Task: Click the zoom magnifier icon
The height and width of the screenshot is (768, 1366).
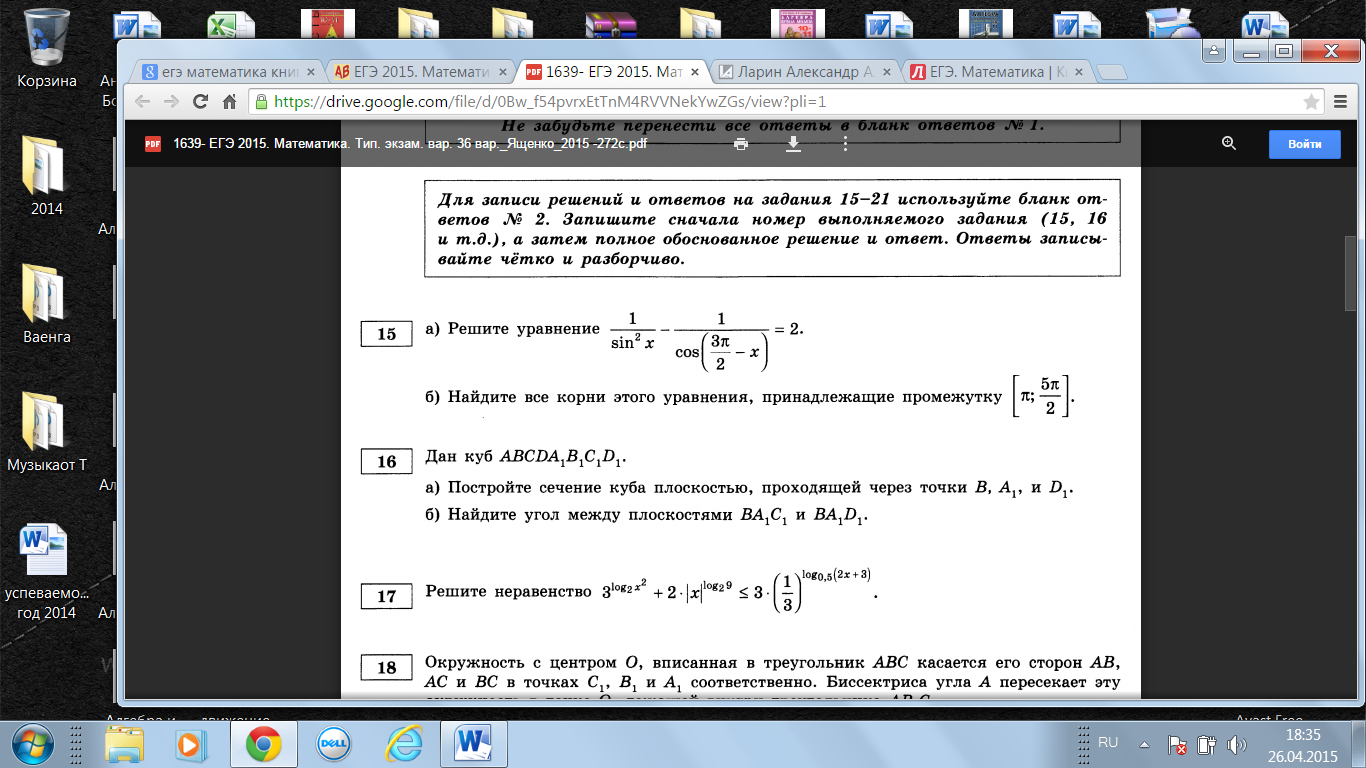Action: pyautogui.click(x=1229, y=144)
